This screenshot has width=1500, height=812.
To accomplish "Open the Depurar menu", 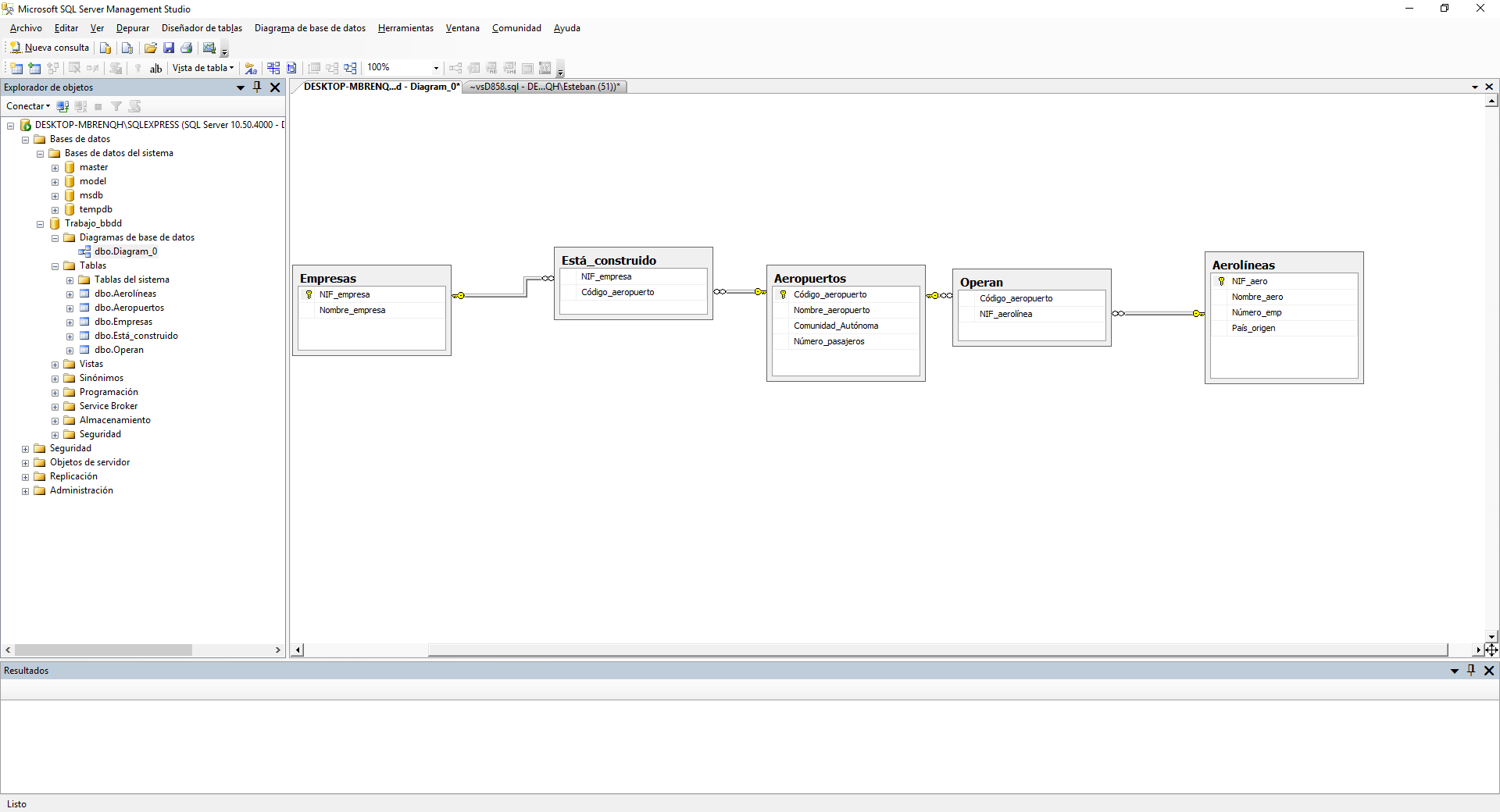I will (133, 28).
